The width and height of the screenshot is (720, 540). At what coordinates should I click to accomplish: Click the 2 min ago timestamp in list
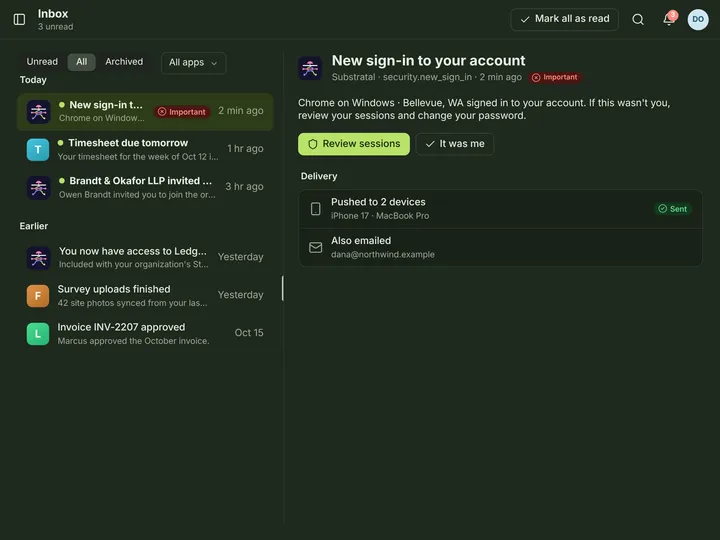pyautogui.click(x=241, y=111)
